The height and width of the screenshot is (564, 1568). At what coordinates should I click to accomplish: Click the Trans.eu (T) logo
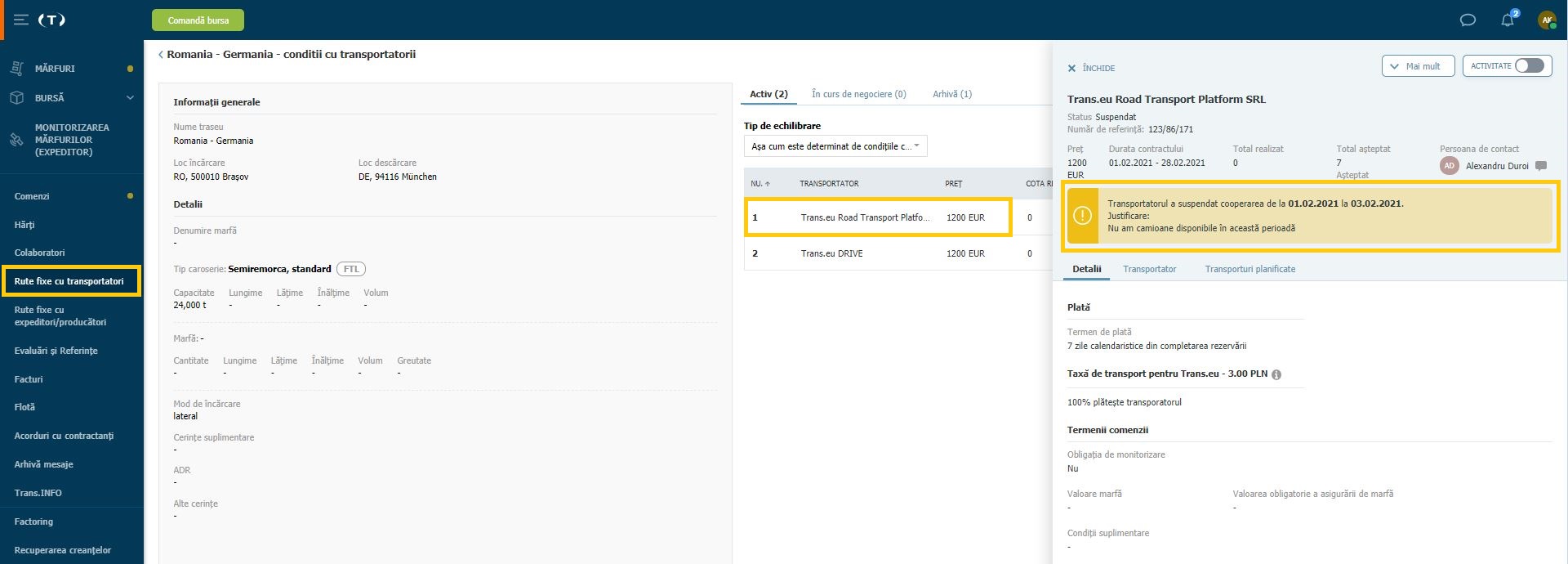52,20
